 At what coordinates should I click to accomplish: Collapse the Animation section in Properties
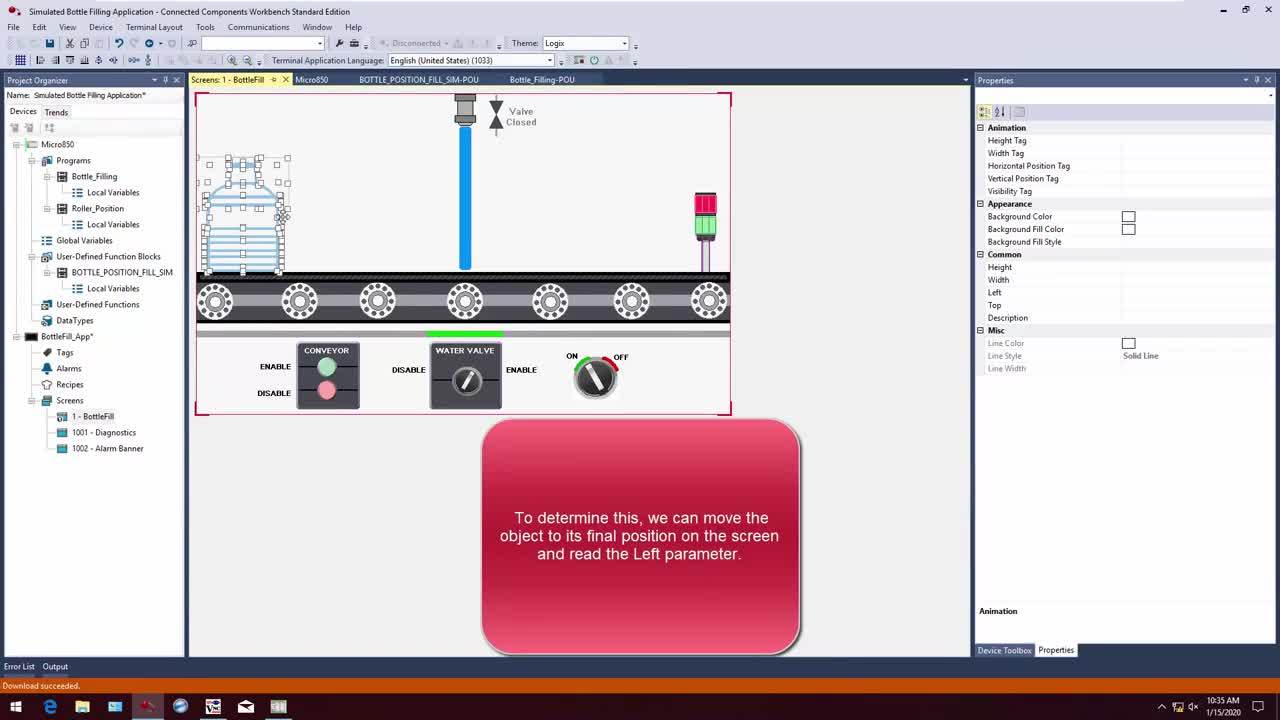tap(981, 128)
